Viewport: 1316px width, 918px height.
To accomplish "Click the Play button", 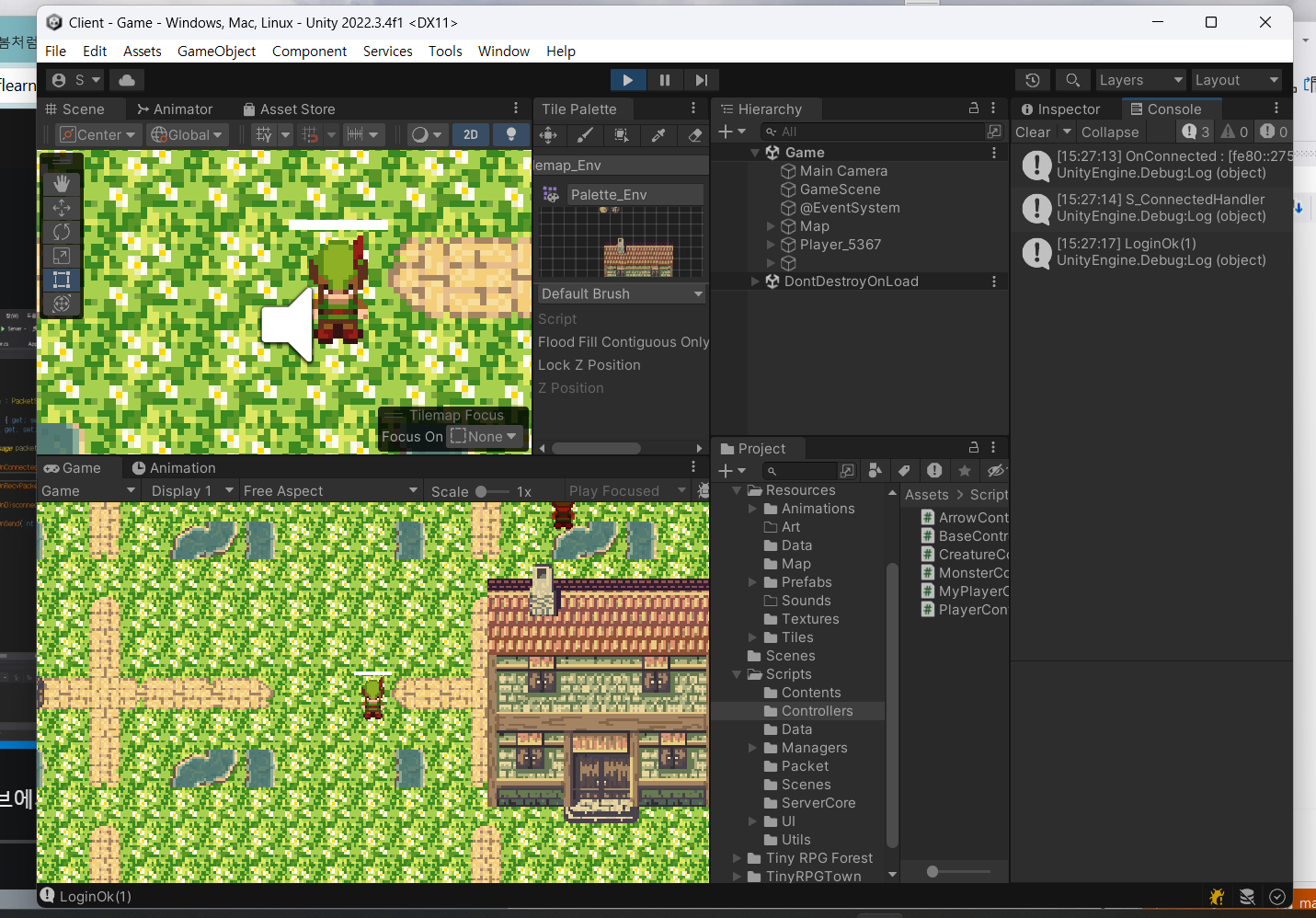I will [627, 80].
